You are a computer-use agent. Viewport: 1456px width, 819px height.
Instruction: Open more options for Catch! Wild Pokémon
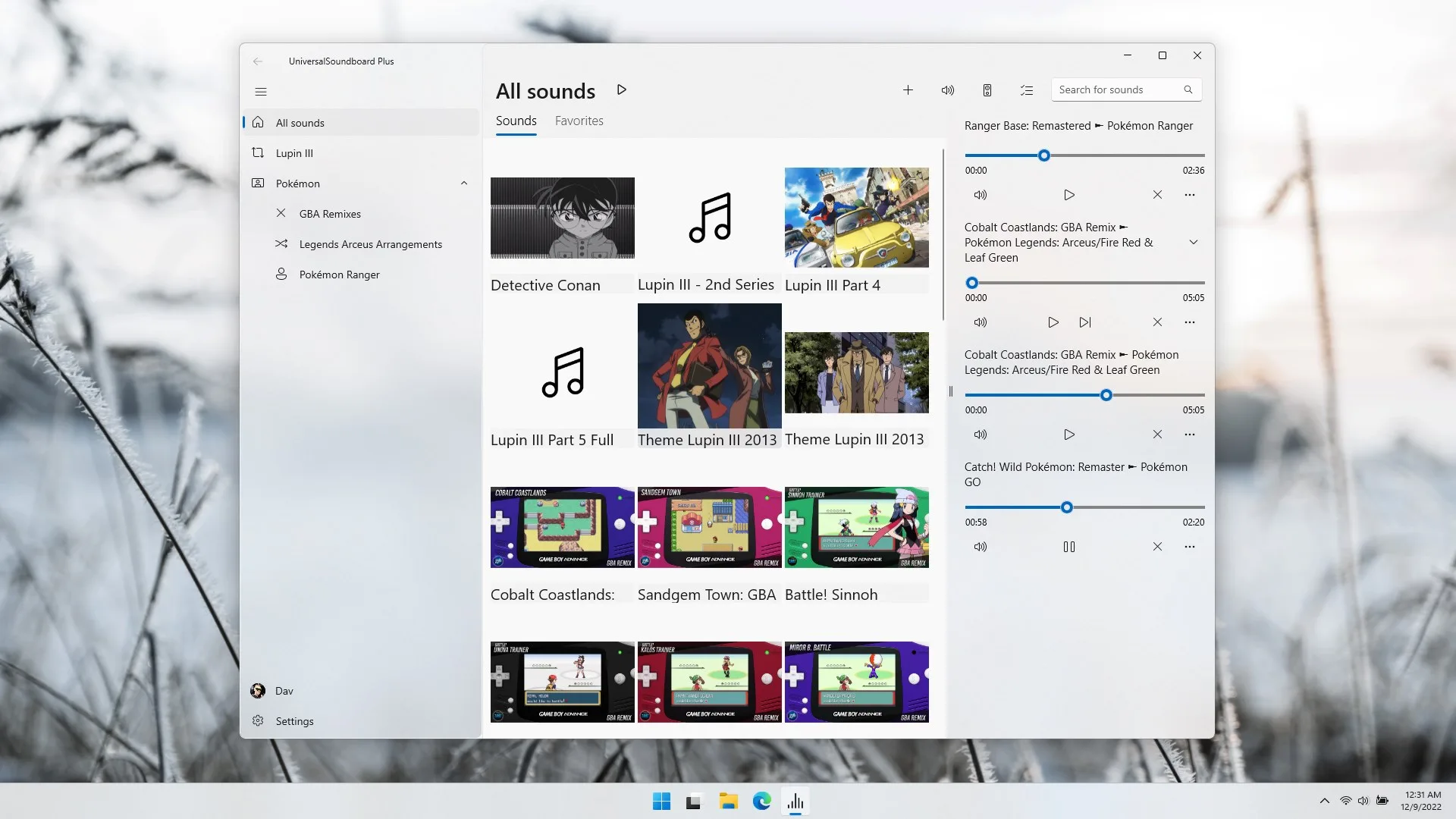point(1189,547)
